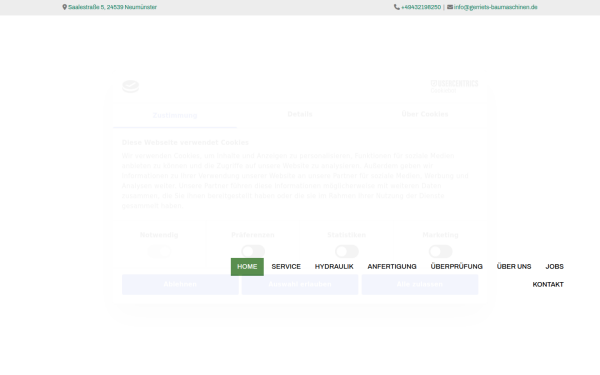Open the Über Cookies tab
The width and height of the screenshot is (600, 375).
click(x=425, y=114)
